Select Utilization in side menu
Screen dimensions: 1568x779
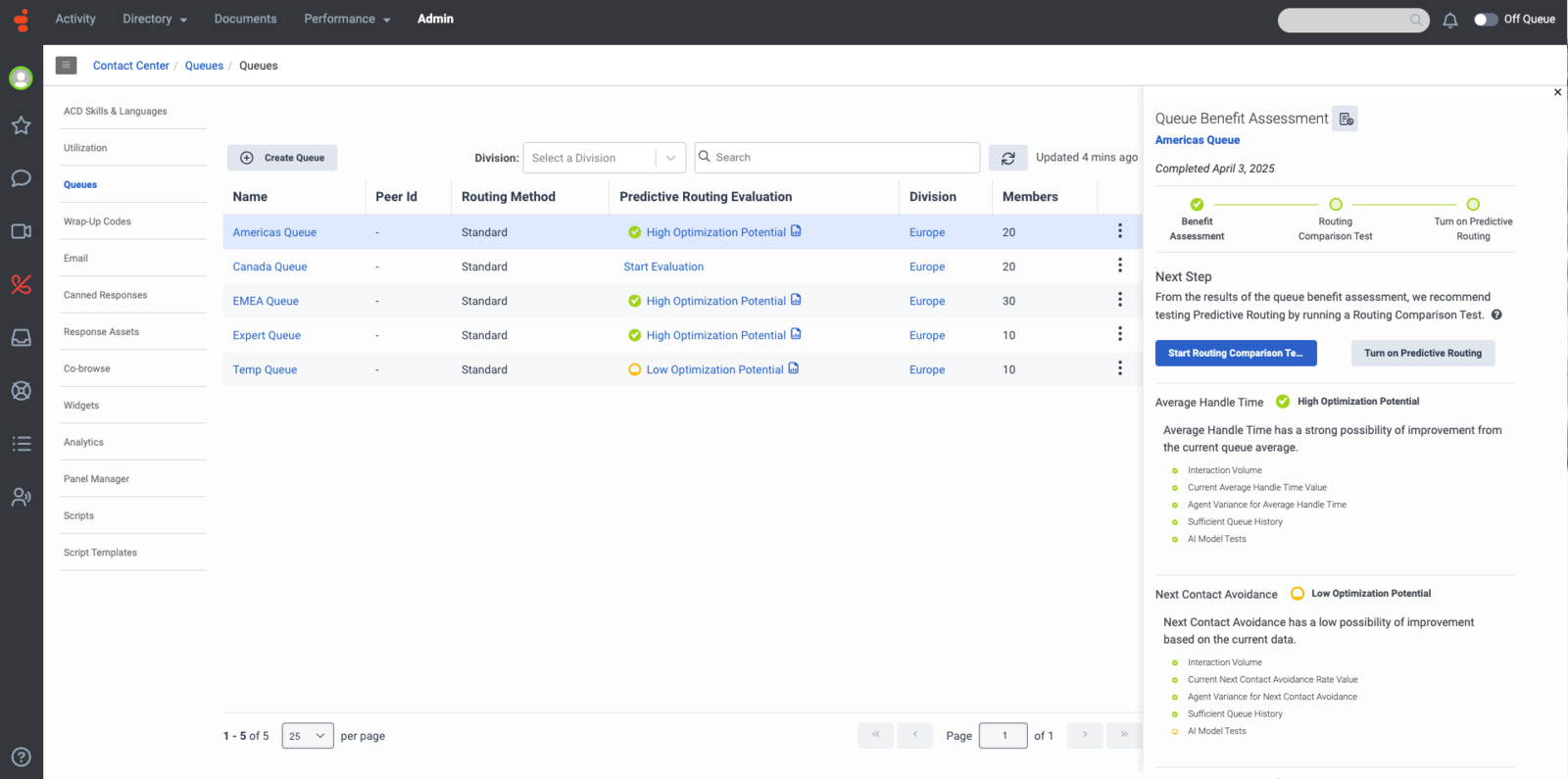pos(85,148)
